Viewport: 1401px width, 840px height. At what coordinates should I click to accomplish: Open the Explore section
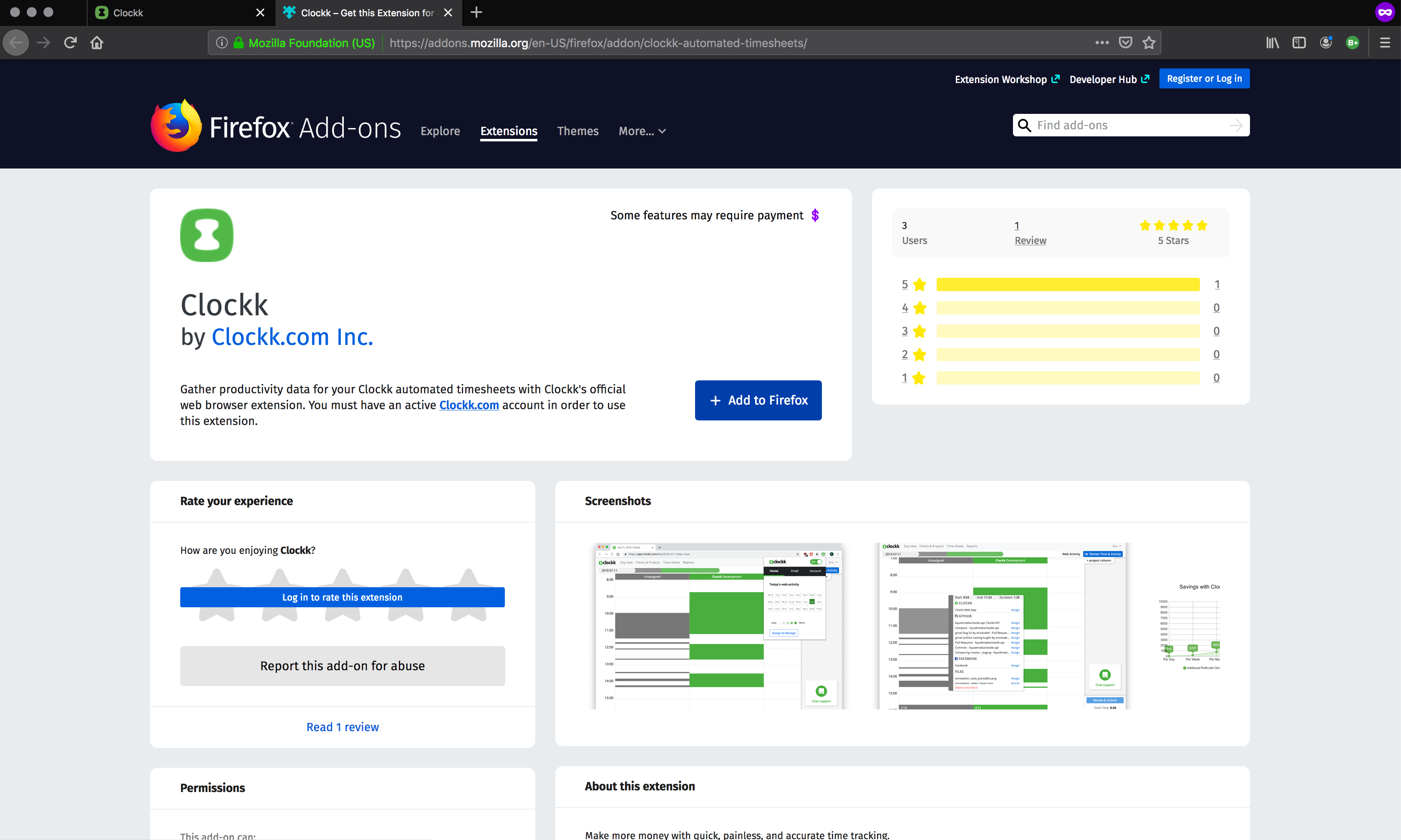[x=440, y=131]
